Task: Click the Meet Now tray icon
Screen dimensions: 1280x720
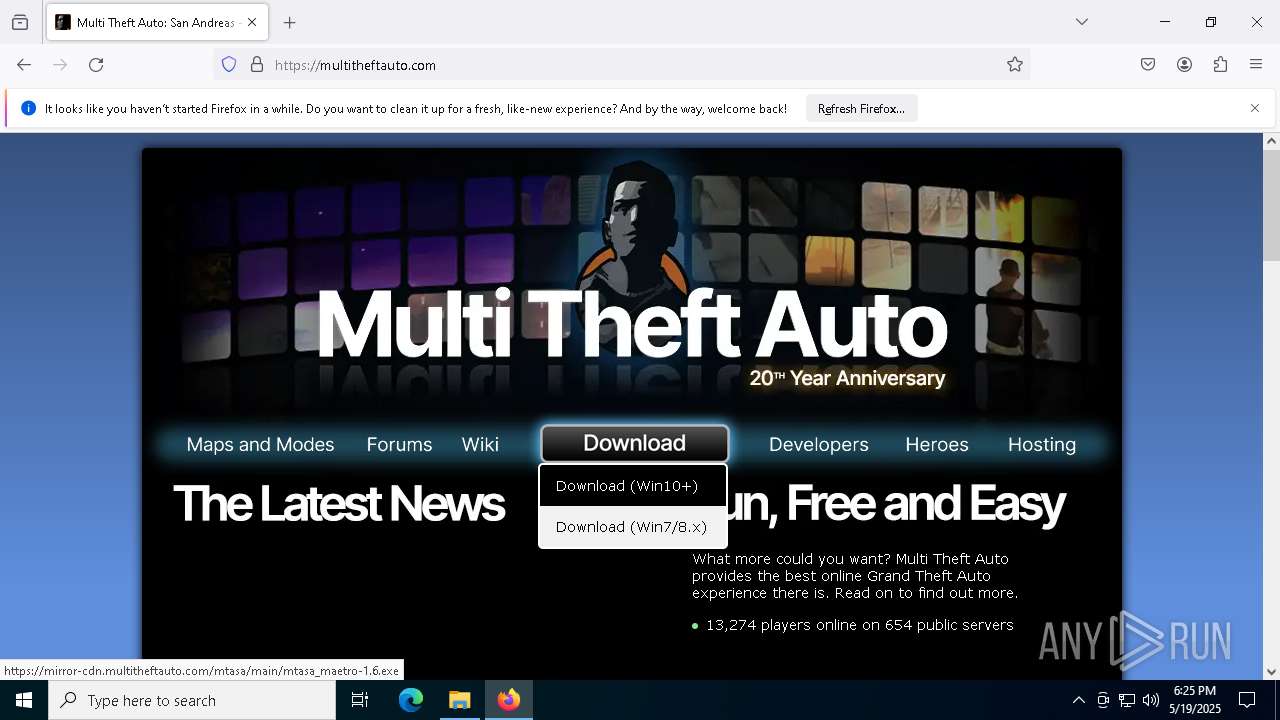Action: 1103,700
